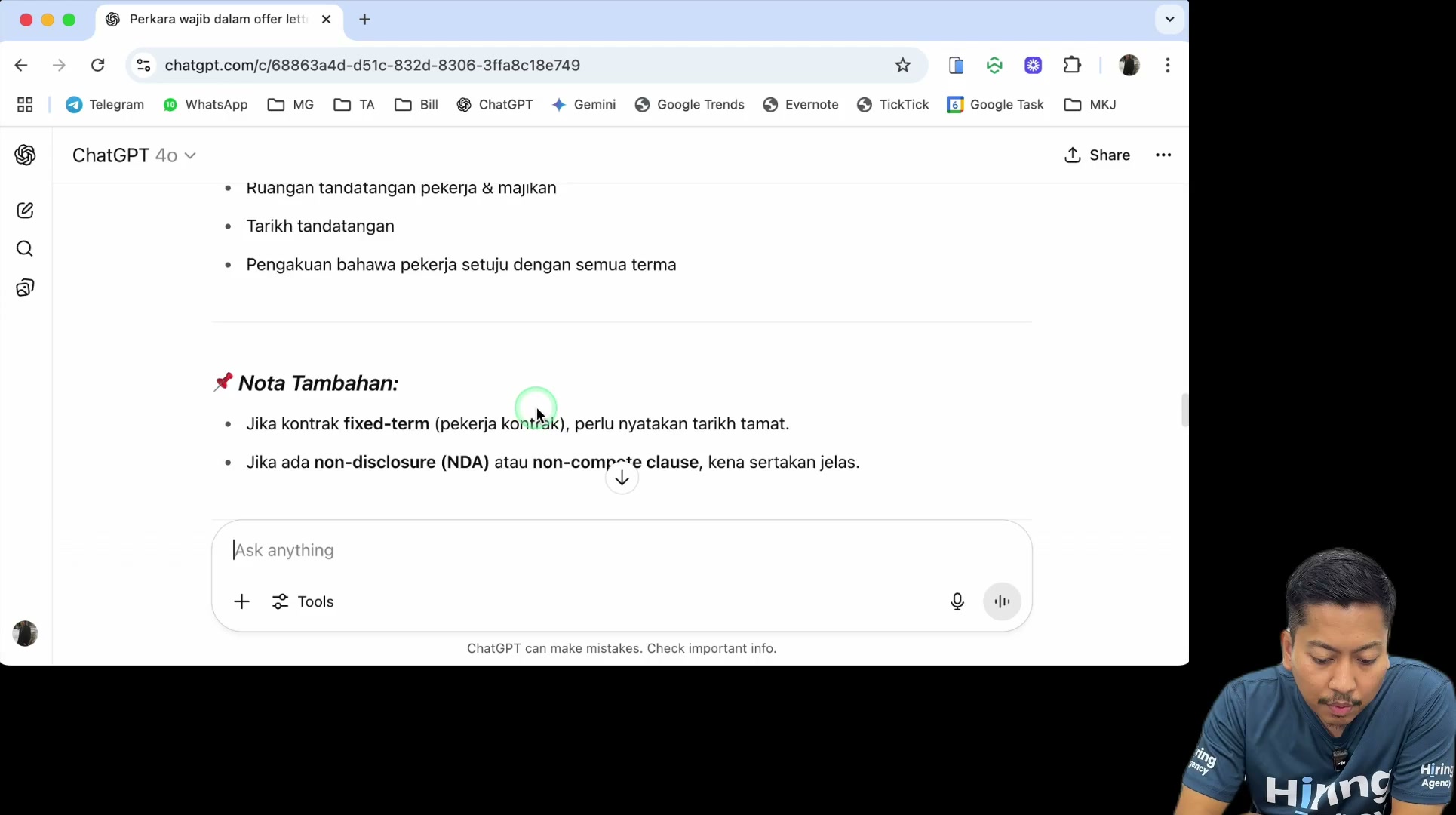The height and width of the screenshot is (815, 1456).
Task: Expand the MG bookmark folder
Action: click(290, 105)
